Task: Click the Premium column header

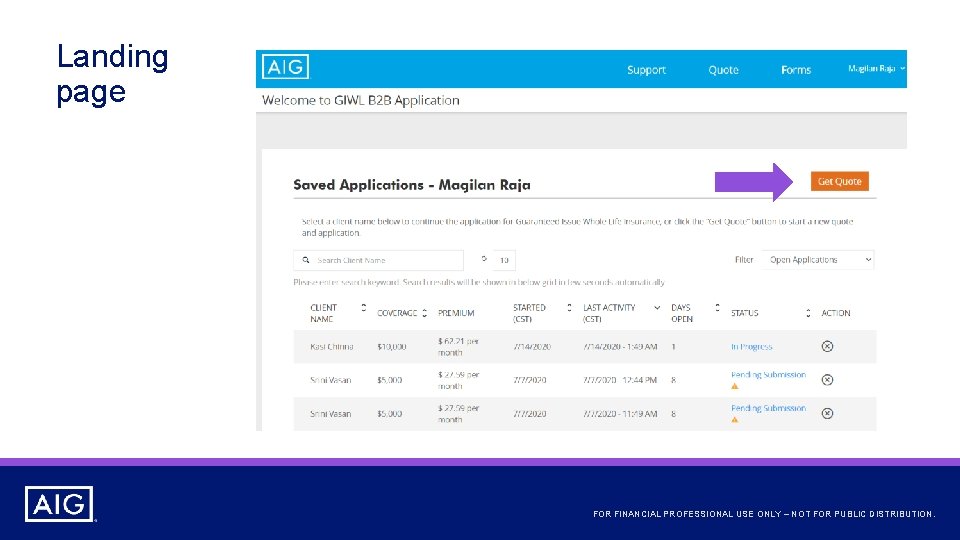Action: pyautogui.click(x=456, y=313)
